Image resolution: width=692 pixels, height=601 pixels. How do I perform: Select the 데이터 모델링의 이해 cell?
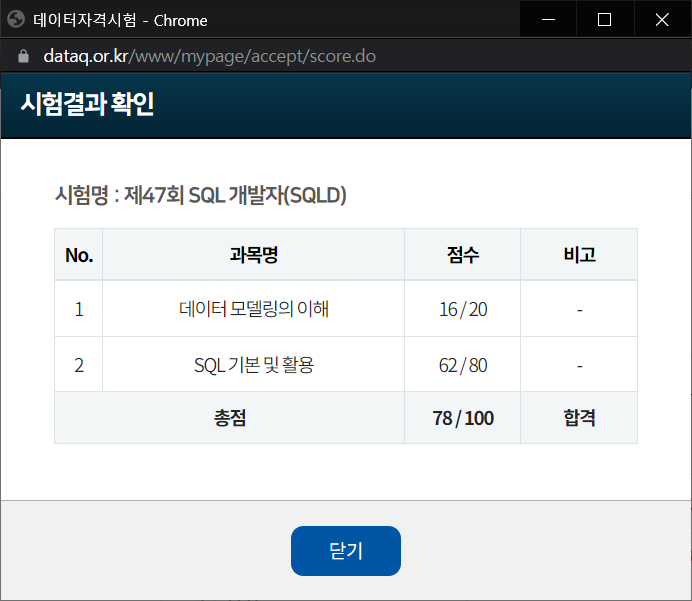[253, 309]
